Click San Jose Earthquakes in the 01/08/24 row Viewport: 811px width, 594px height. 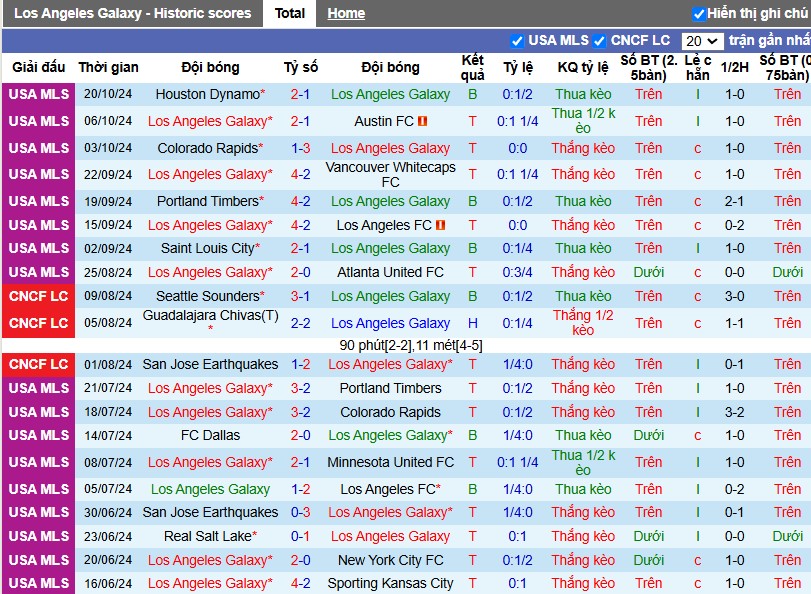pyautogui.click(x=211, y=364)
